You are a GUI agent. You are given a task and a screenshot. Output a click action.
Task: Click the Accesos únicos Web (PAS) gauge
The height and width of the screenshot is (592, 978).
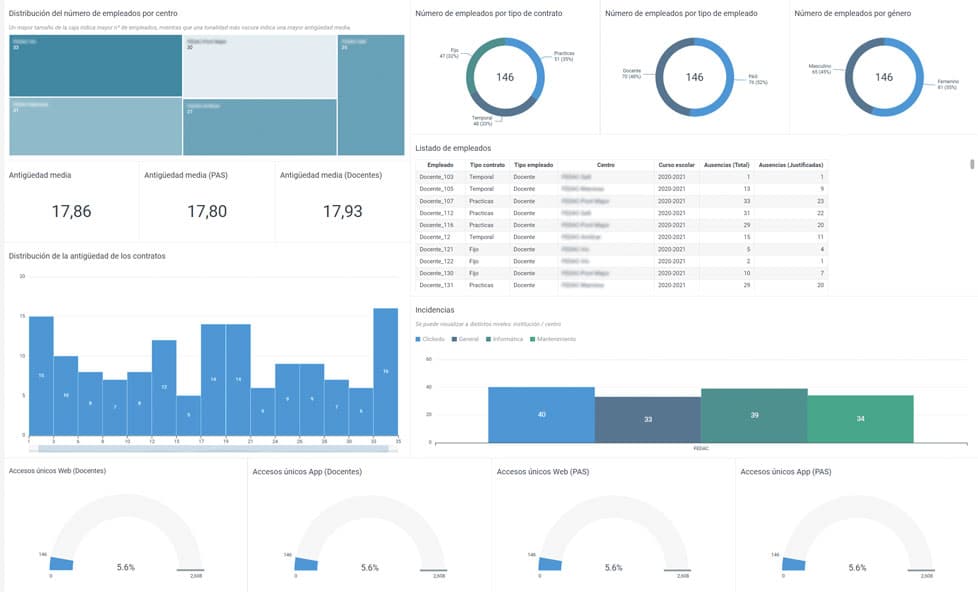pos(614,534)
